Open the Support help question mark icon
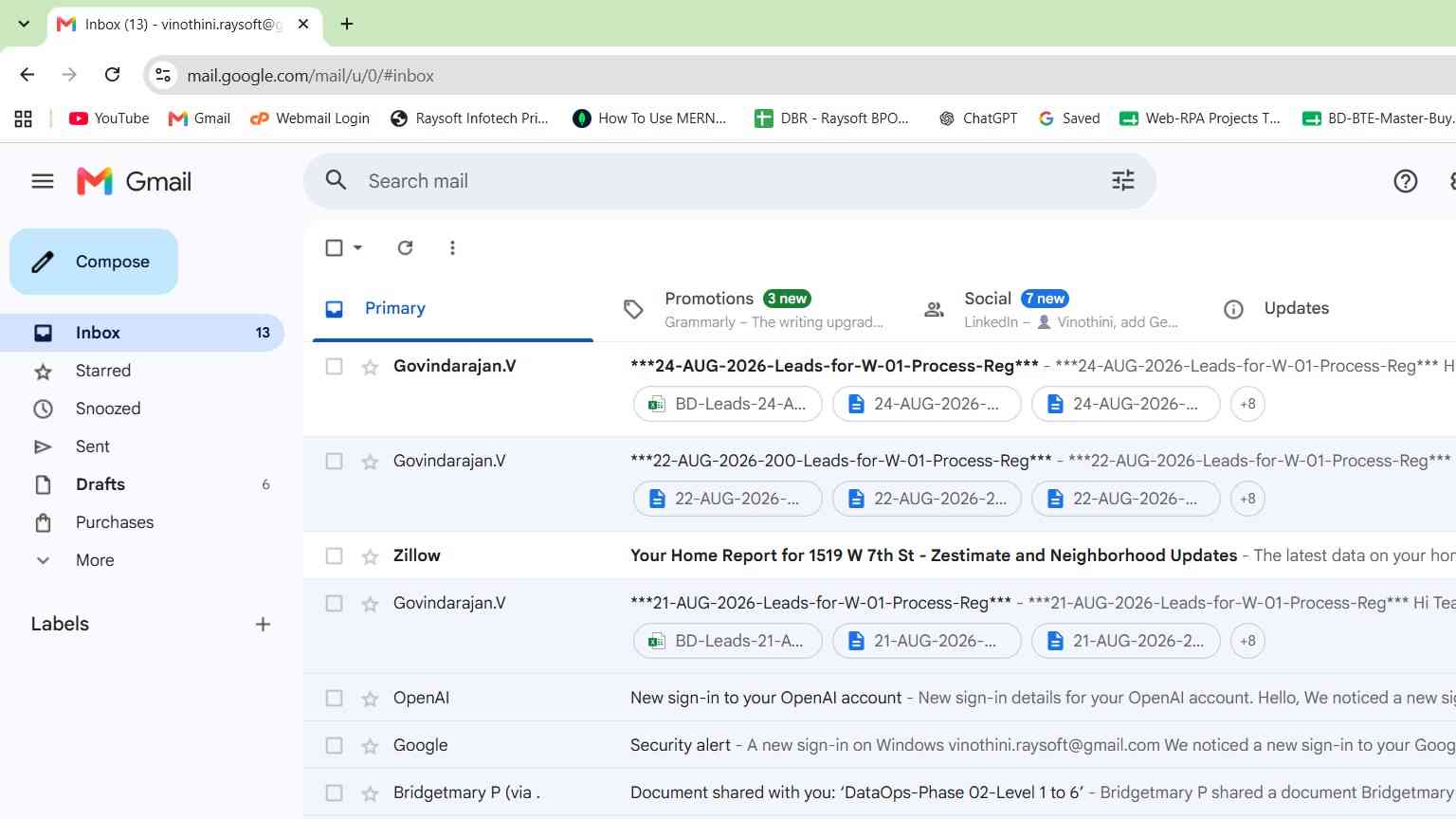 (x=1406, y=181)
